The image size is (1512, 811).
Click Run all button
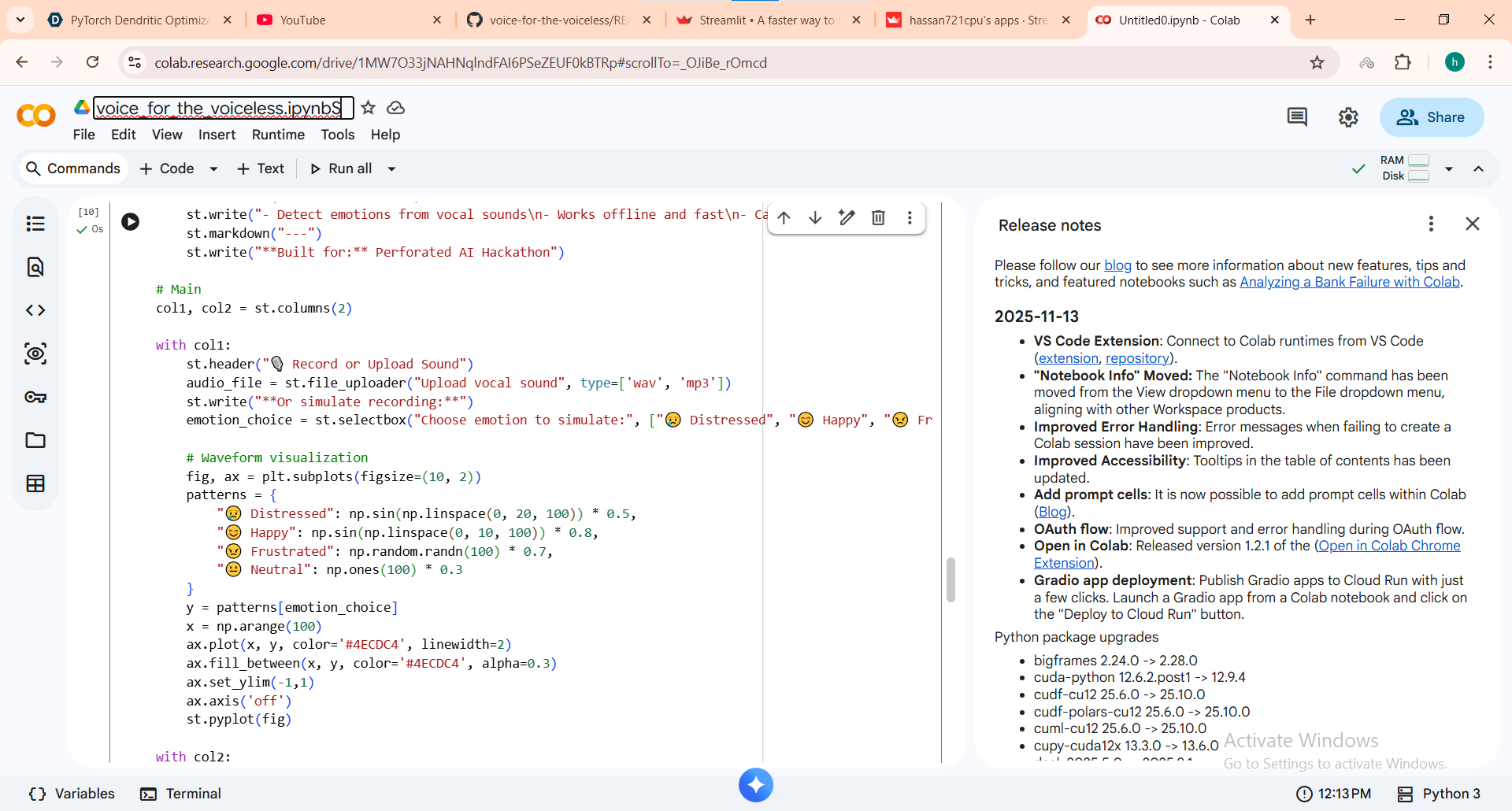pyautogui.click(x=341, y=168)
